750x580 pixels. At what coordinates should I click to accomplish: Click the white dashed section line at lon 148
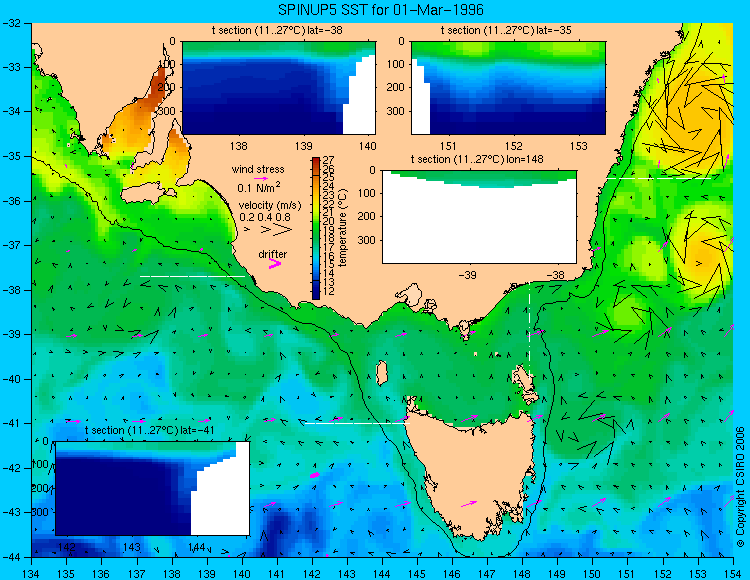click(x=529, y=331)
